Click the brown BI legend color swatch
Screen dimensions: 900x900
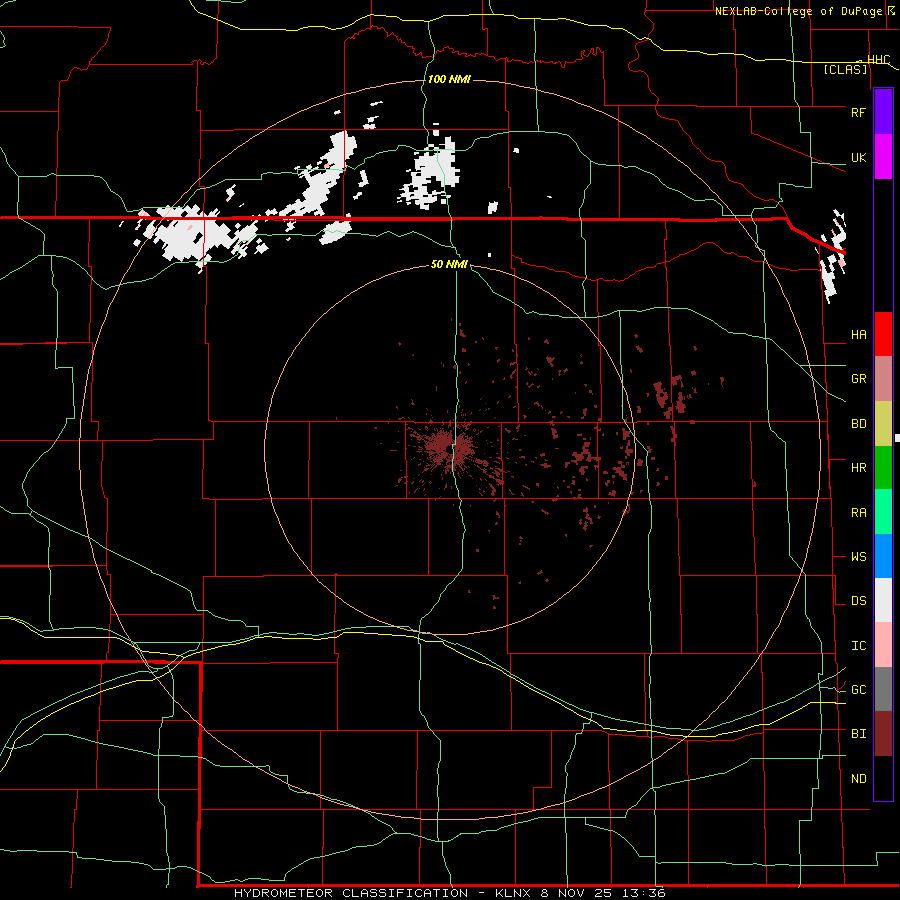[883, 734]
